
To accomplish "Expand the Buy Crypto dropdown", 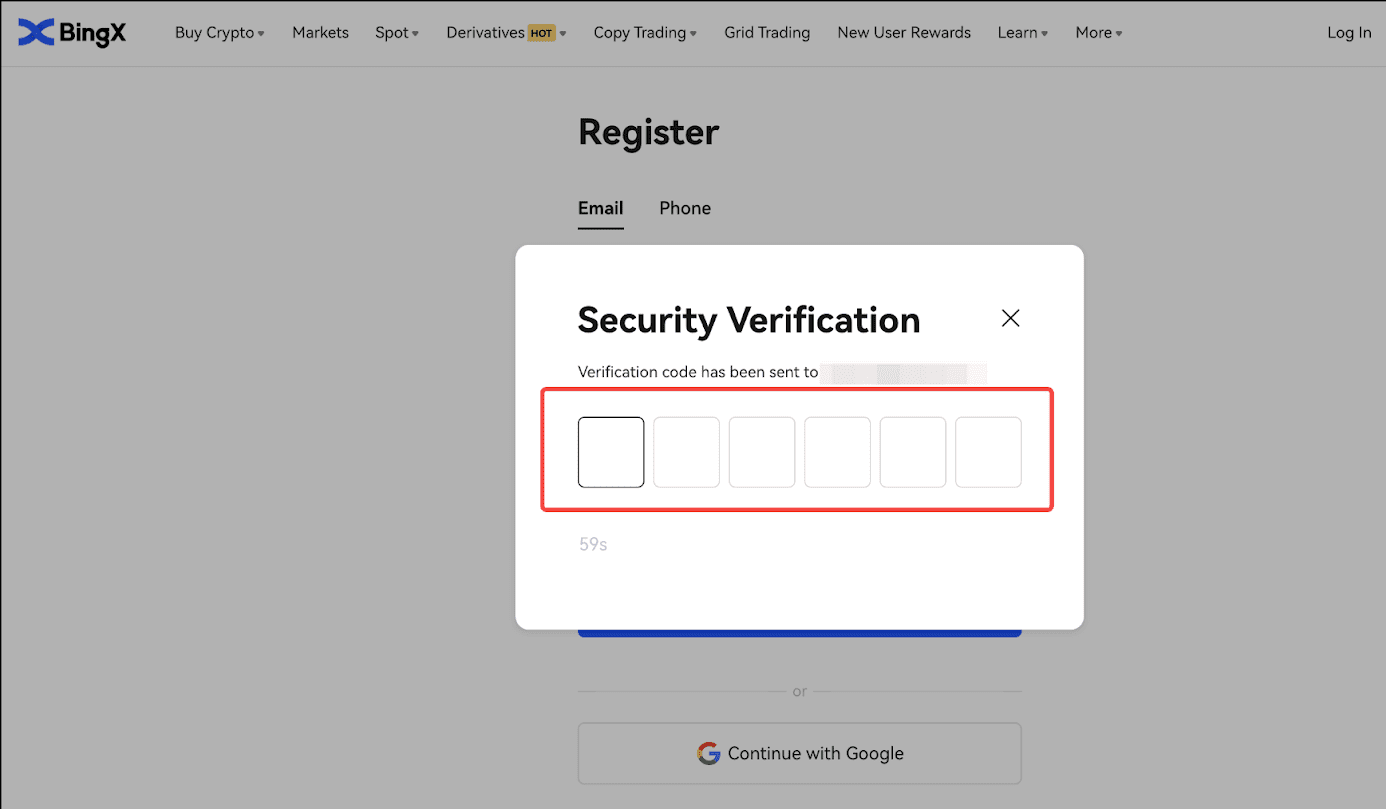I will pos(219,33).
